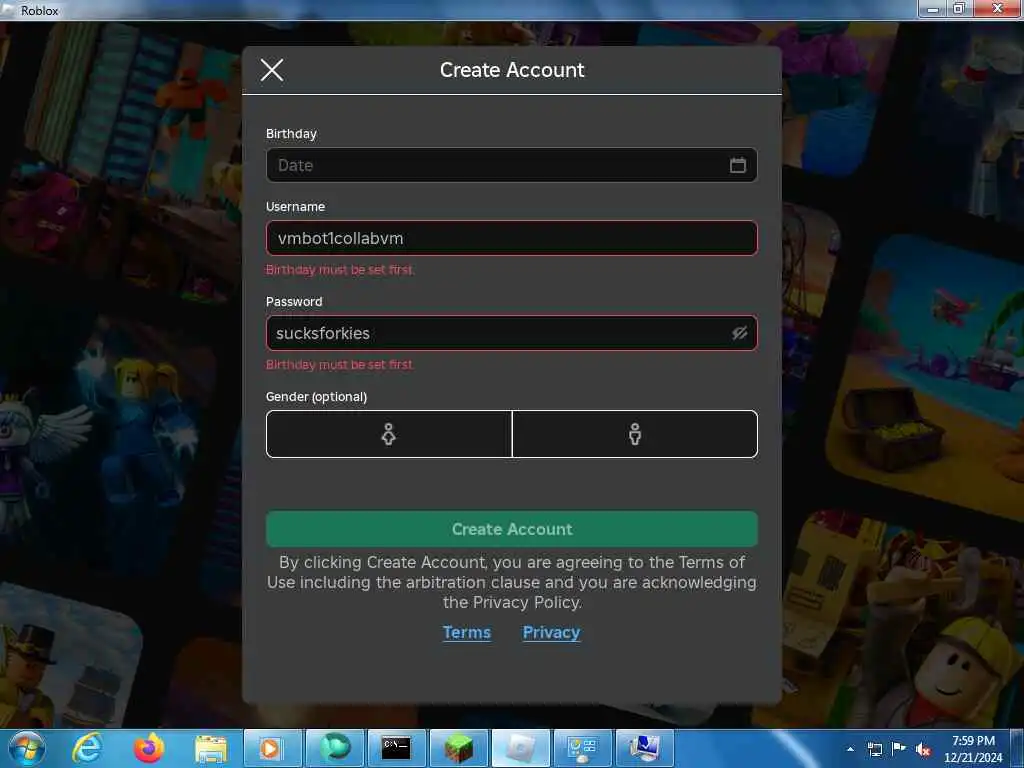Minimize the Roblox window
1024x768 pixels.
pyautogui.click(x=933, y=8)
